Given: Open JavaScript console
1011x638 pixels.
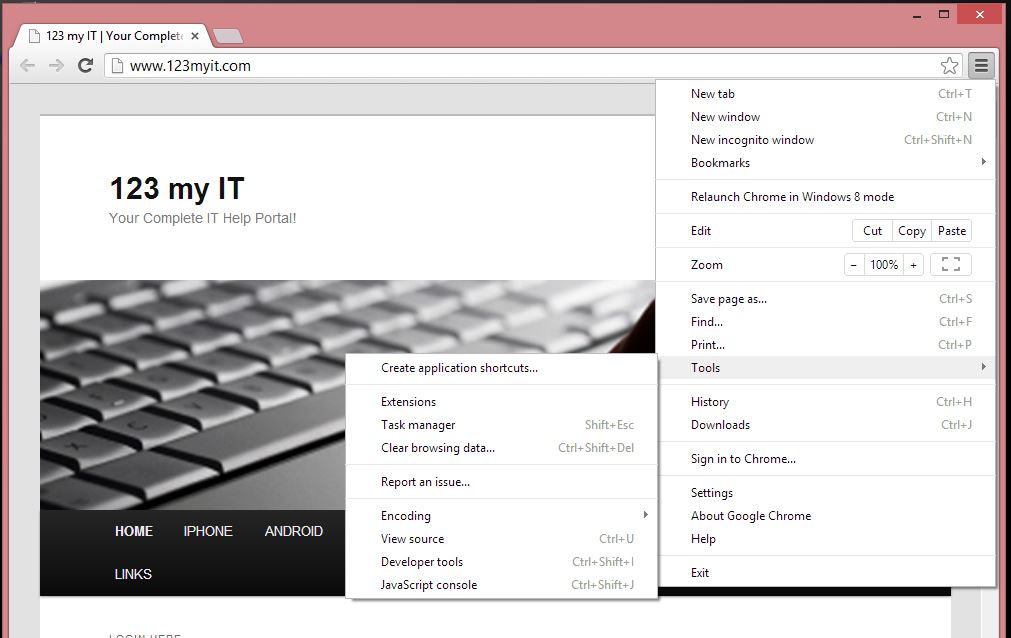Looking at the screenshot, I should 502,585.
